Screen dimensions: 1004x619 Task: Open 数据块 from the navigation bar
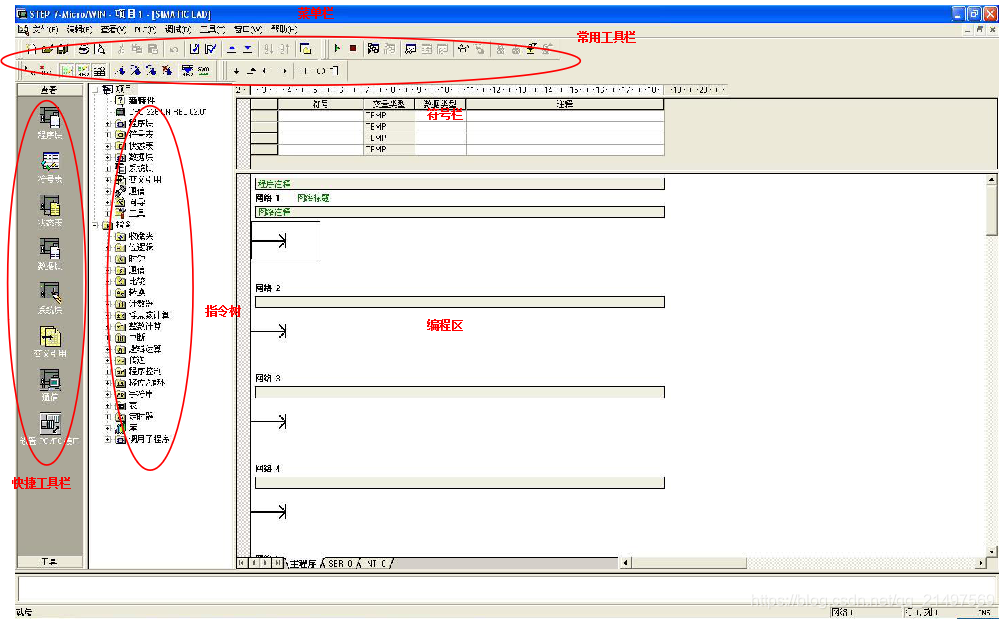click(x=50, y=254)
